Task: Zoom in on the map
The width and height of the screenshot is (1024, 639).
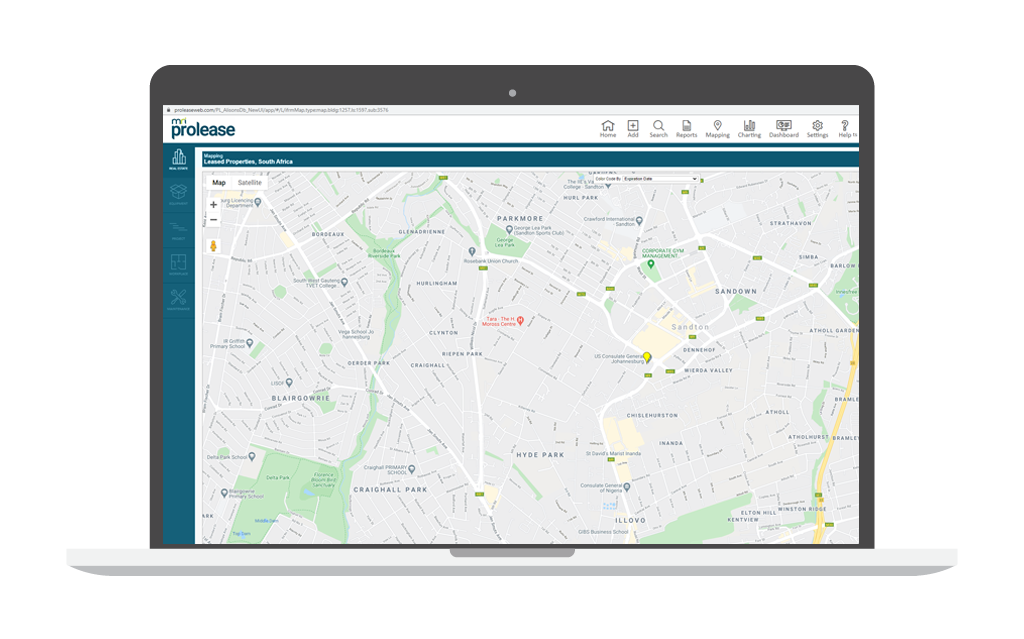Action: 214,205
